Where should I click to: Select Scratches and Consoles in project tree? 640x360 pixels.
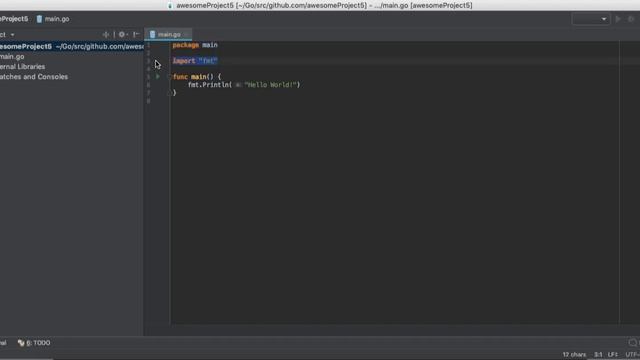click(34, 77)
